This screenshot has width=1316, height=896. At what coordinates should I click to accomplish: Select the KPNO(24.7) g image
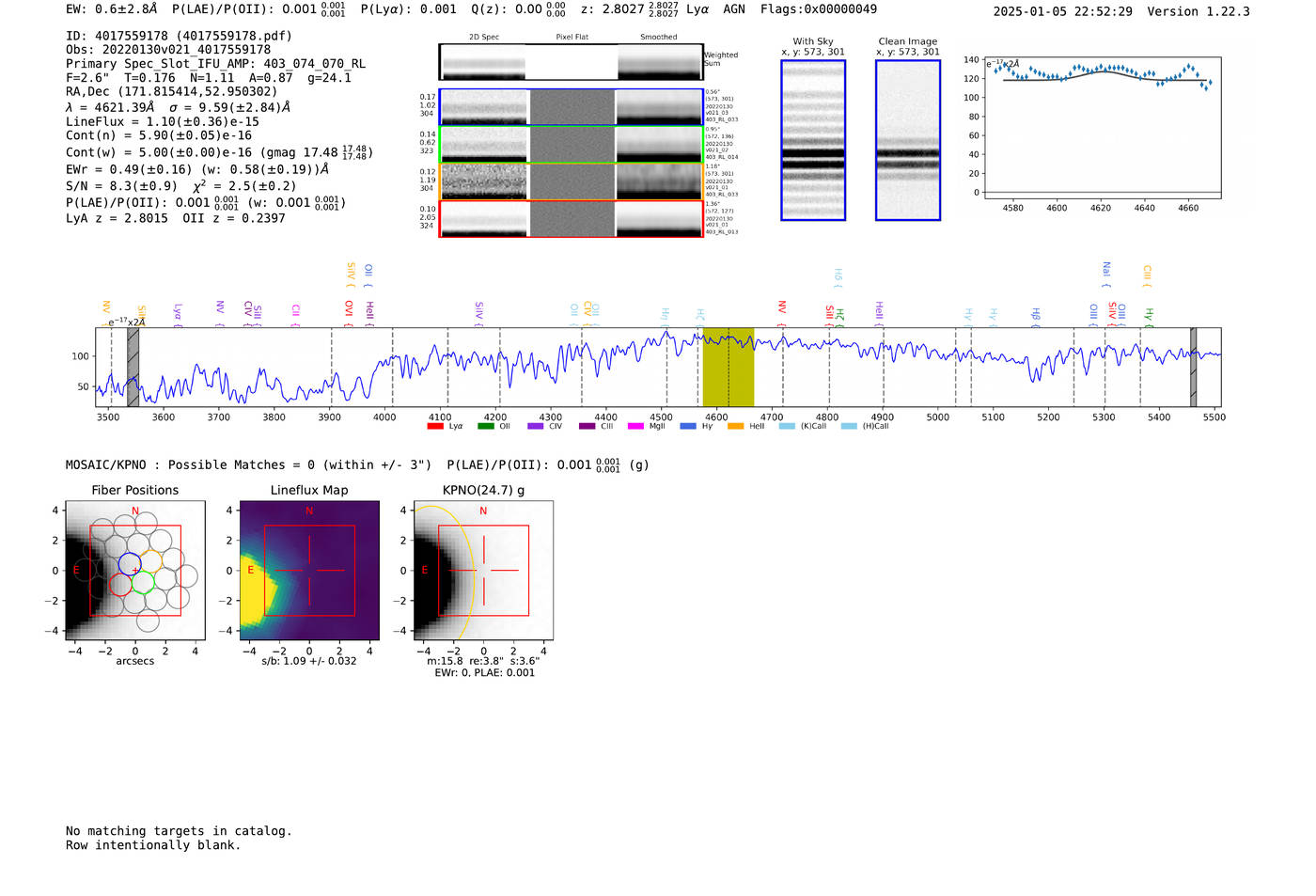pyautogui.click(x=483, y=571)
